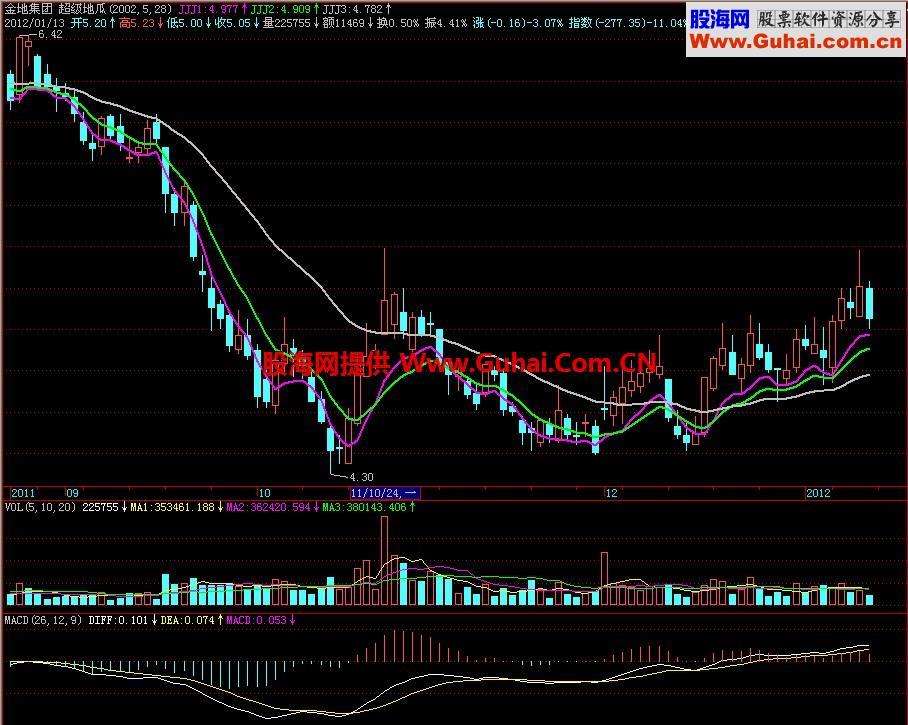908x725 pixels.
Task: Click the 2011 label on time axis
Action: tap(22, 493)
